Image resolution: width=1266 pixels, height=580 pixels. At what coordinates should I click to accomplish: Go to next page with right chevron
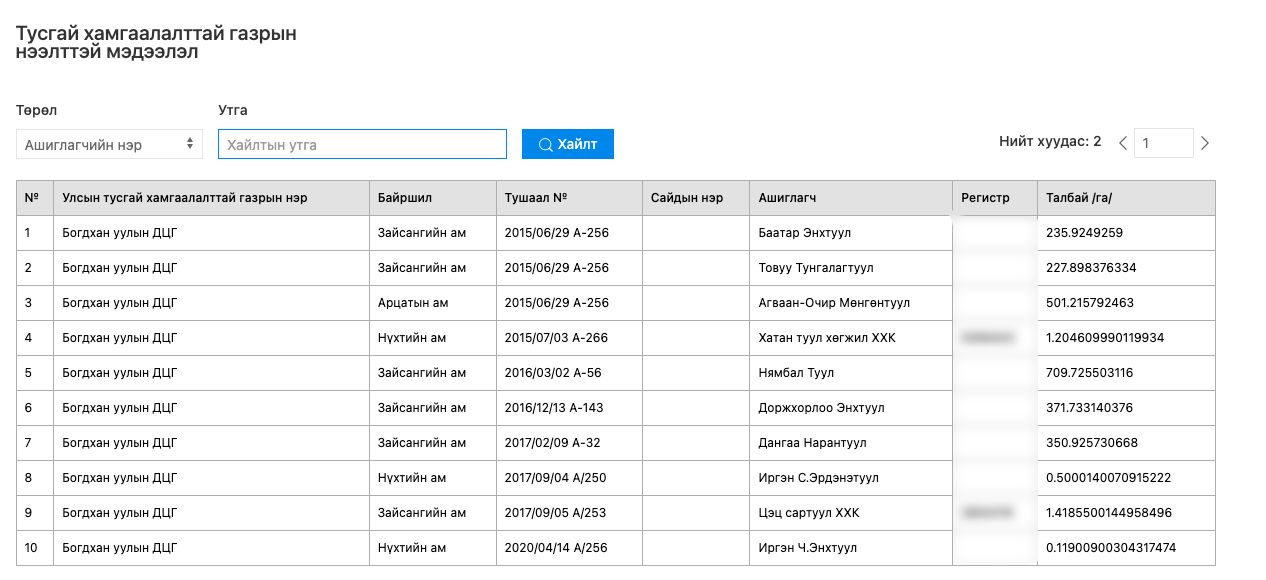(1205, 143)
